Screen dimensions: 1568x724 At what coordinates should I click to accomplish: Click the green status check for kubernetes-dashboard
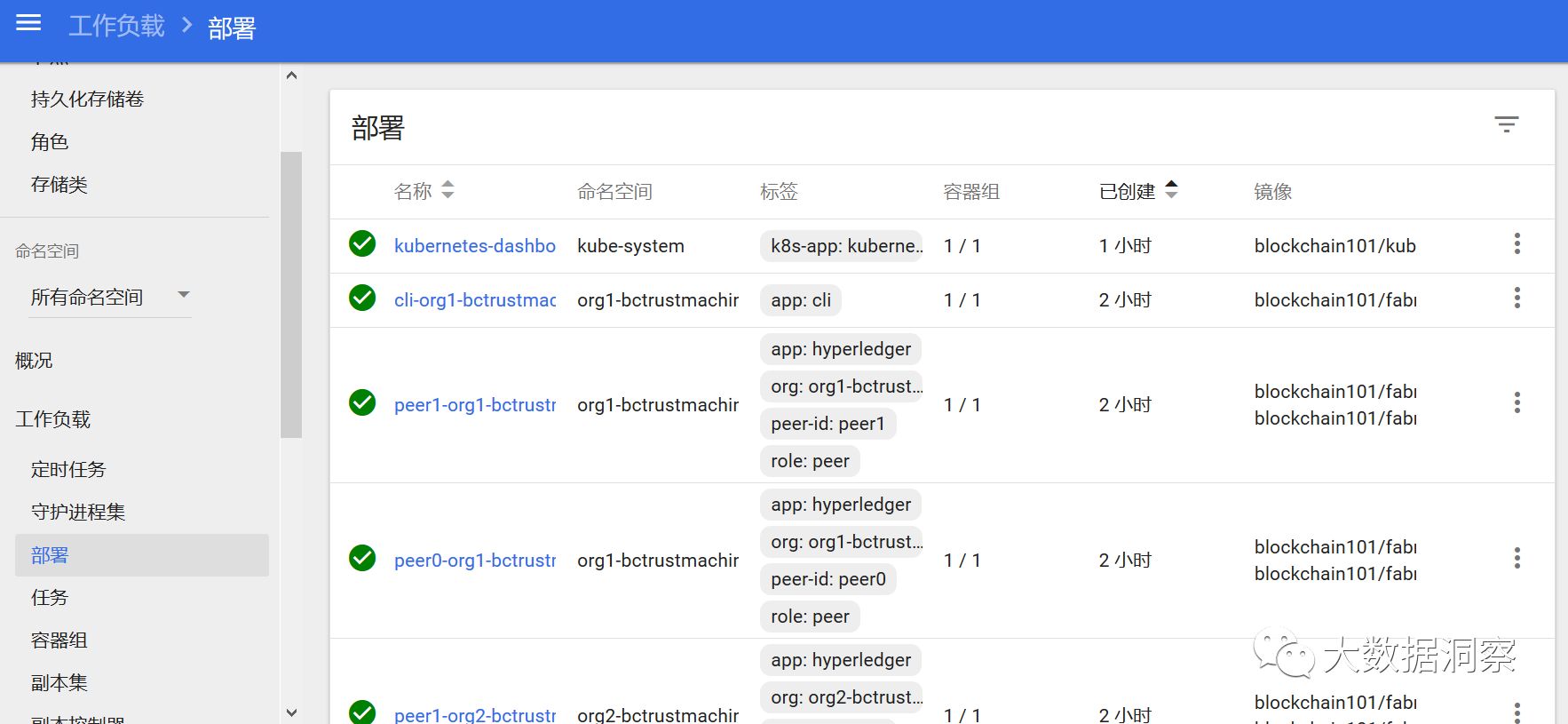coord(362,243)
